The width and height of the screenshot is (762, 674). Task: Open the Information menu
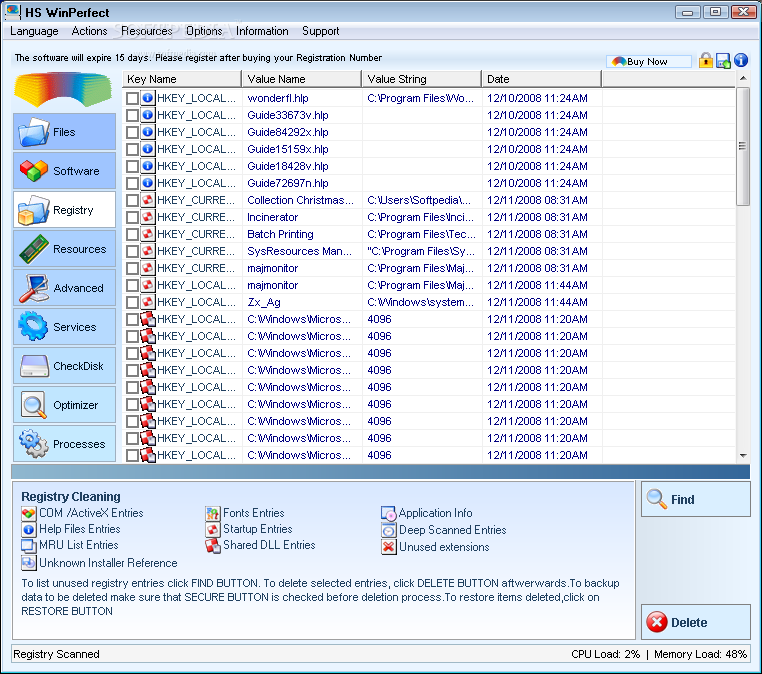(262, 31)
